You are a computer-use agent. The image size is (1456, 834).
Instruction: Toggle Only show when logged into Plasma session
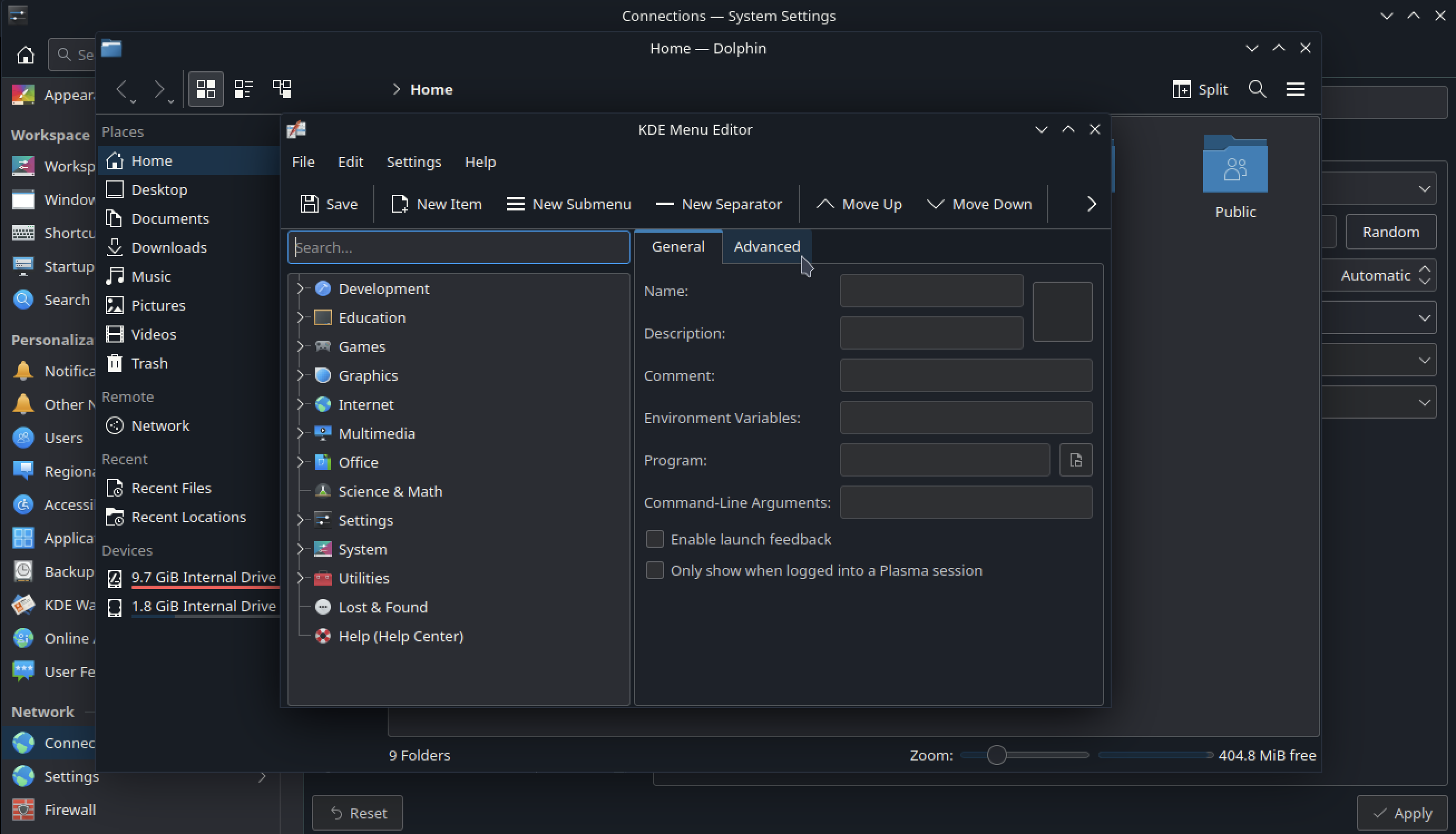click(654, 570)
